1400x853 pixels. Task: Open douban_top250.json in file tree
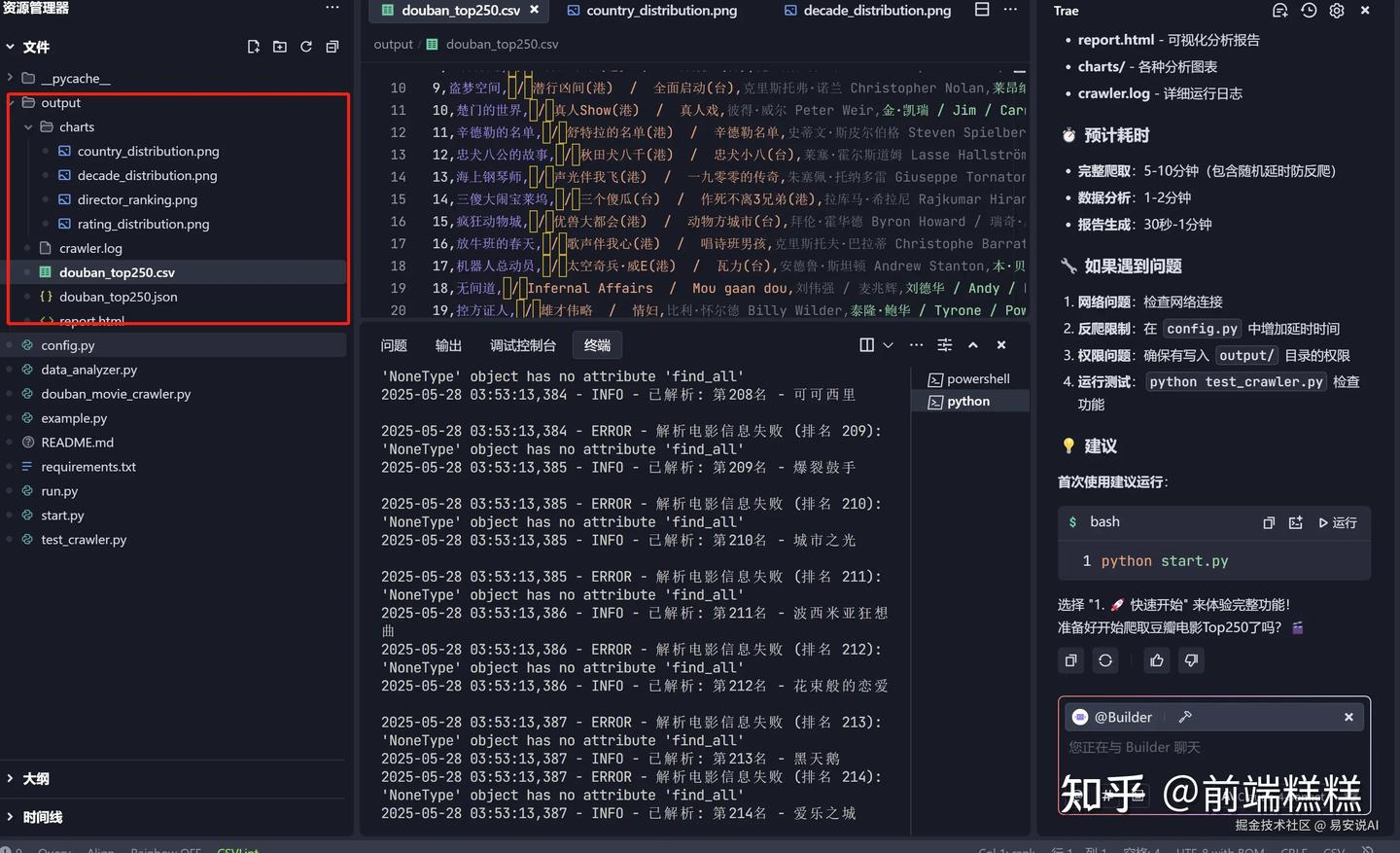click(x=118, y=297)
